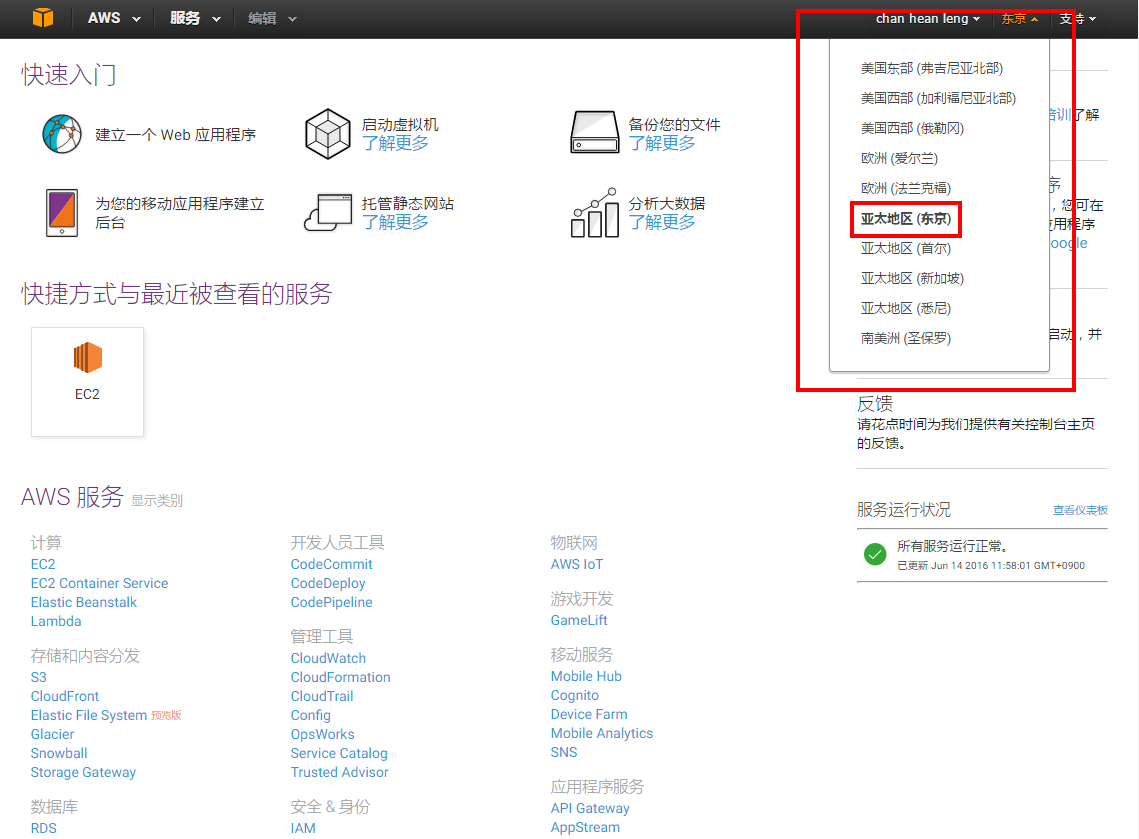Click 了解更多 under 启动虚拟机

pyautogui.click(x=395, y=143)
